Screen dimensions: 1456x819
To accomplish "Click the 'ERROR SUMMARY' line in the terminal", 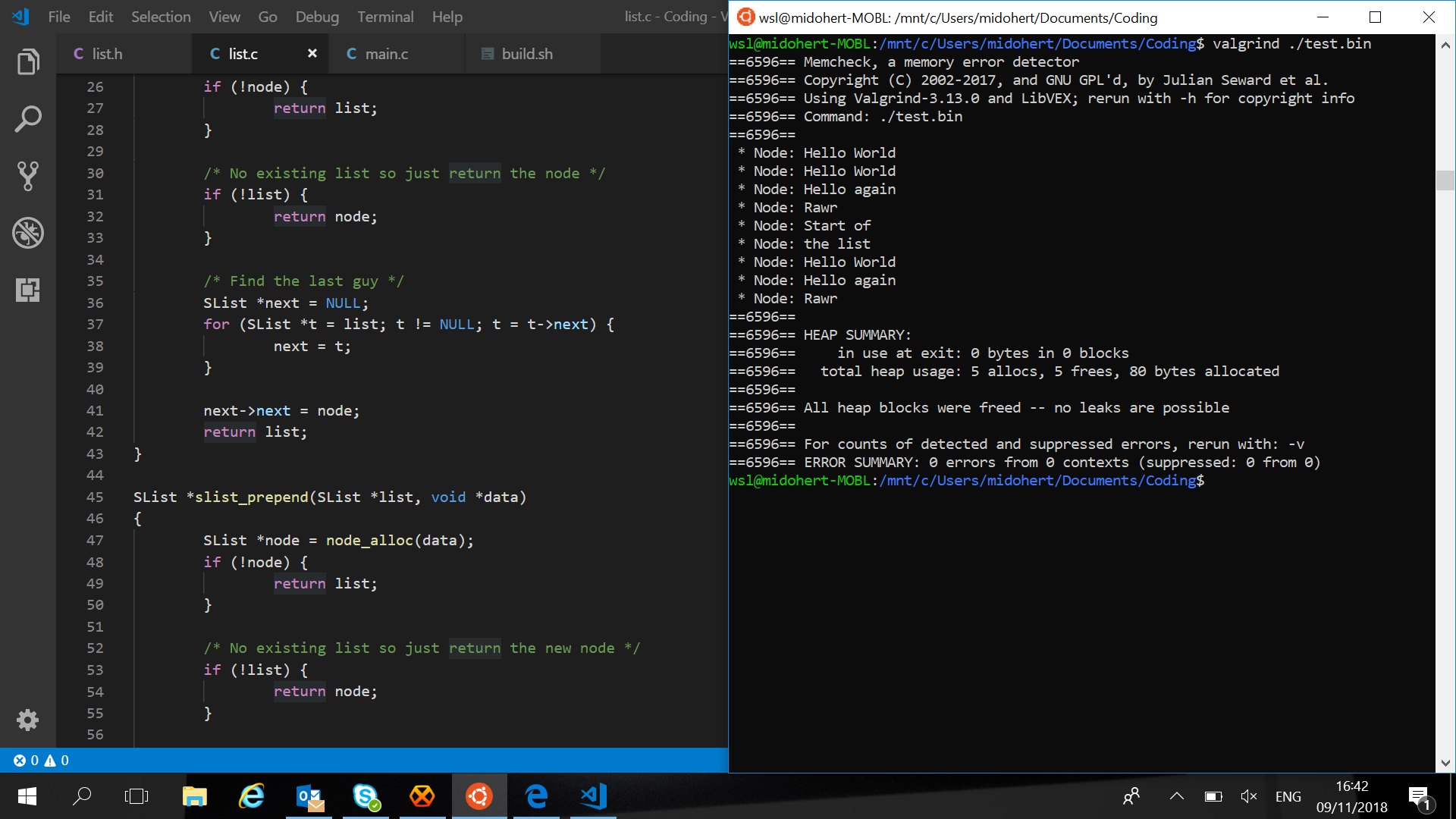I will 1025,462.
